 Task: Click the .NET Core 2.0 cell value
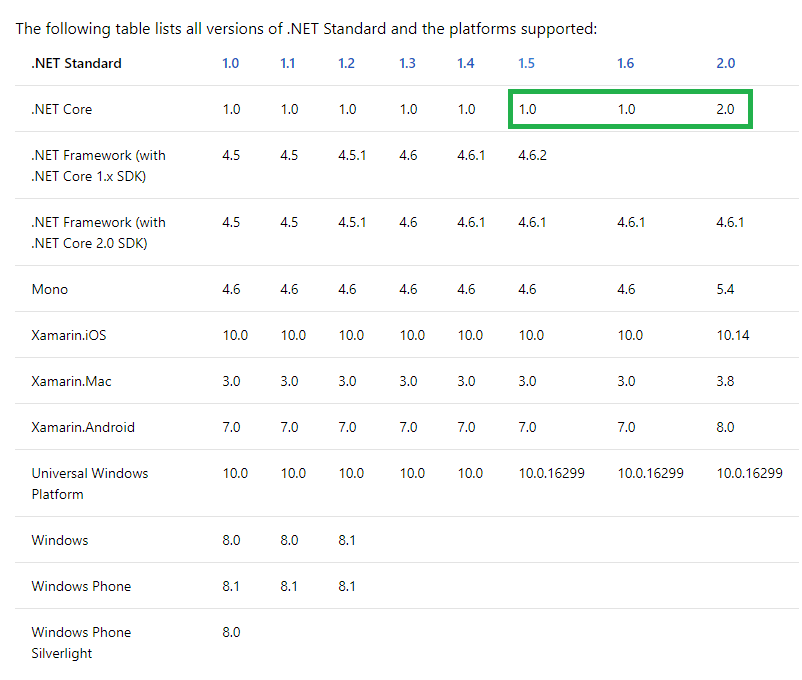coord(725,109)
